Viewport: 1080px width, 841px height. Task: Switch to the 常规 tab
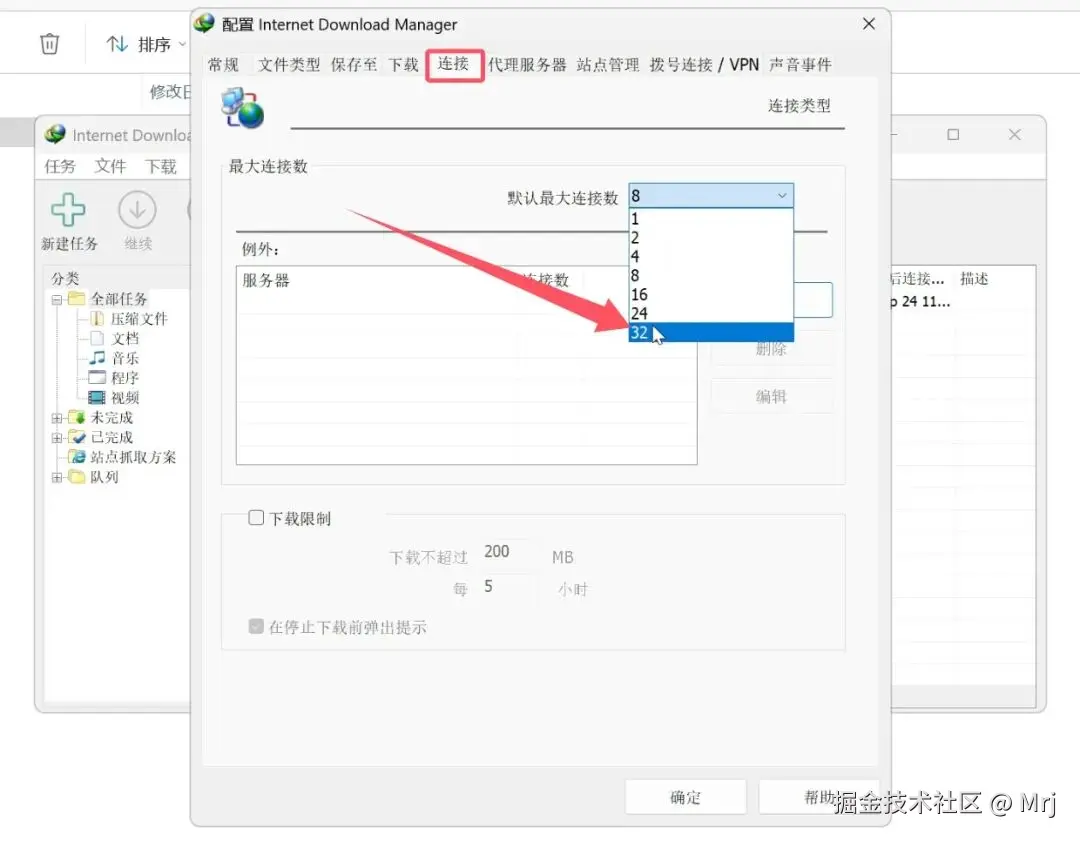[x=223, y=65]
